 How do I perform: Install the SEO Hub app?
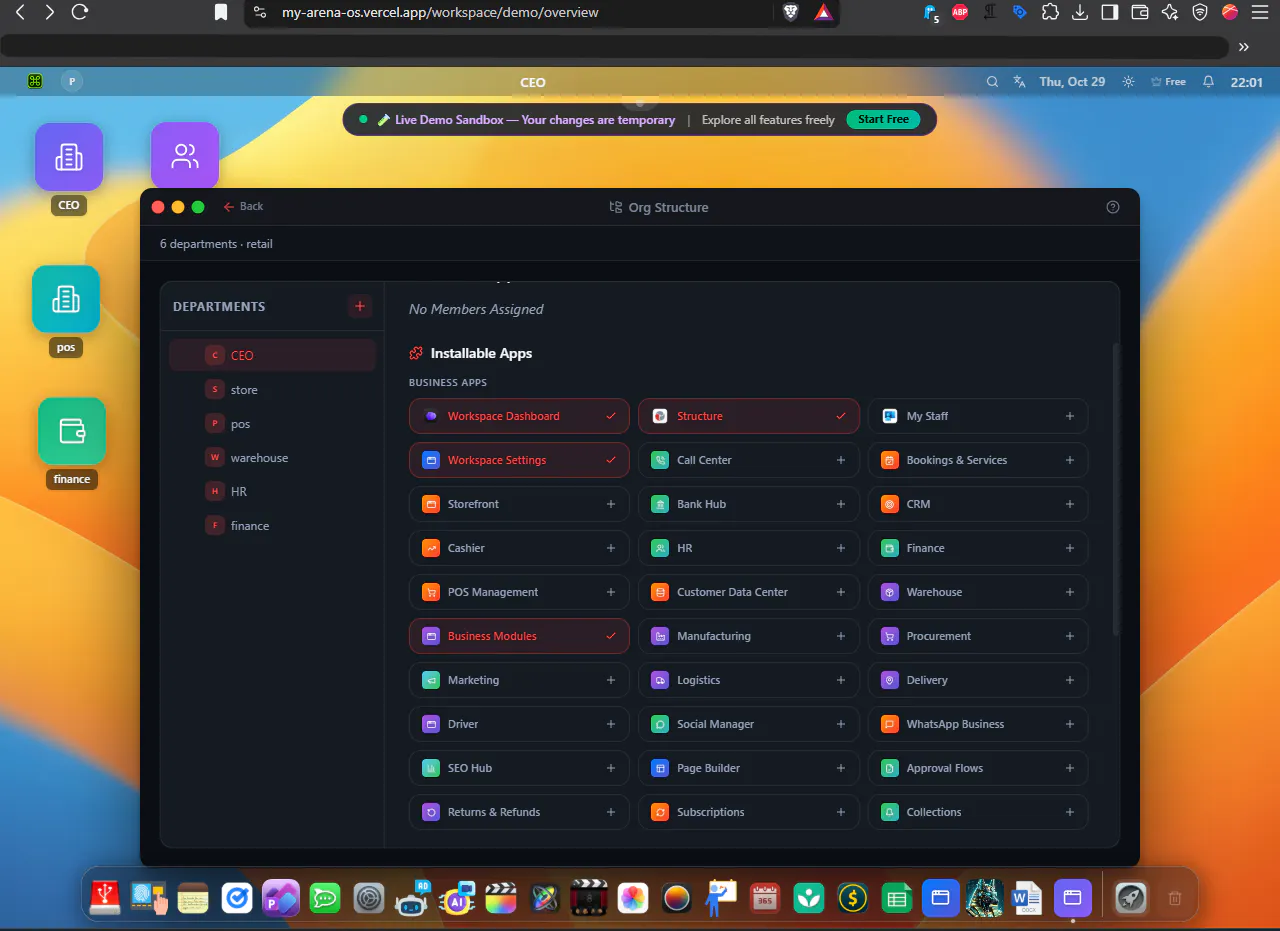tap(519, 768)
